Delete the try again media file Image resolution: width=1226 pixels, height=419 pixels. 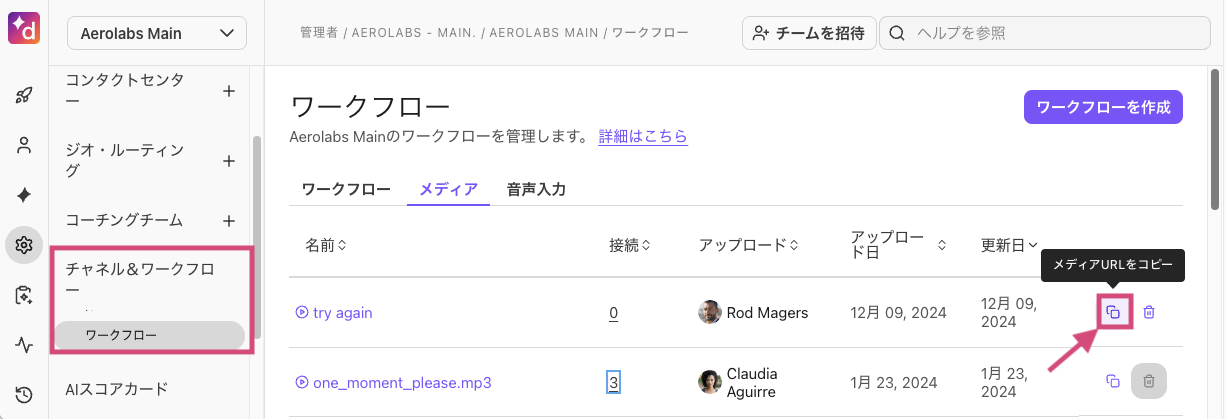1149,313
